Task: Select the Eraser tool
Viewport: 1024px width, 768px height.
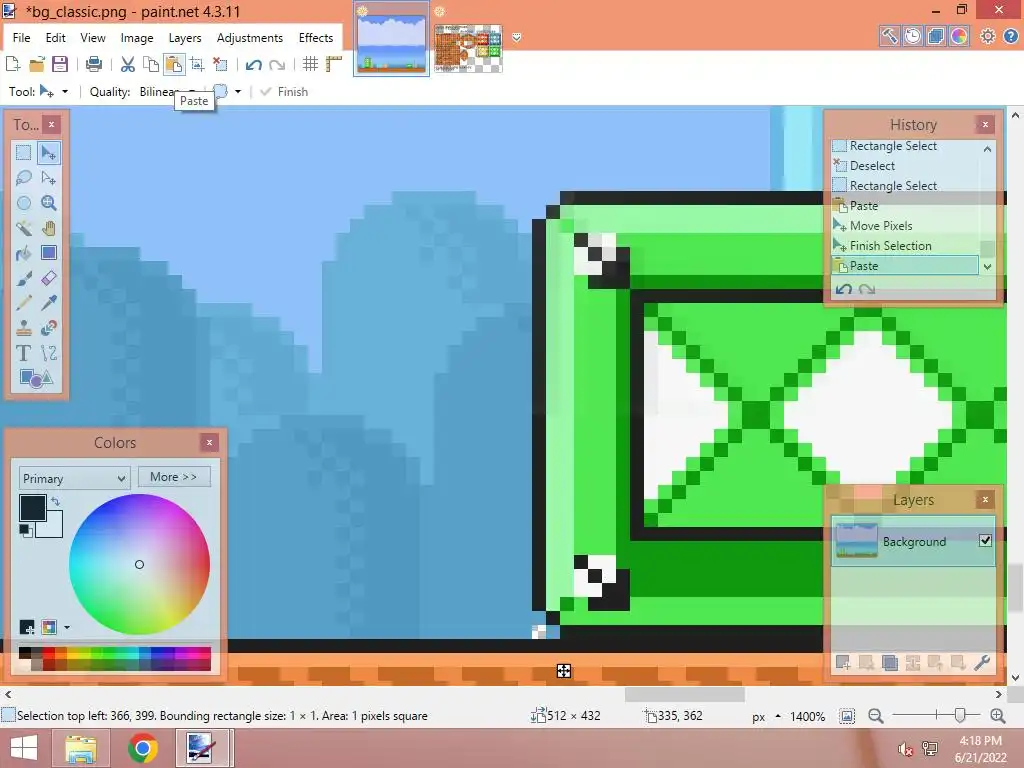Action: [x=48, y=278]
